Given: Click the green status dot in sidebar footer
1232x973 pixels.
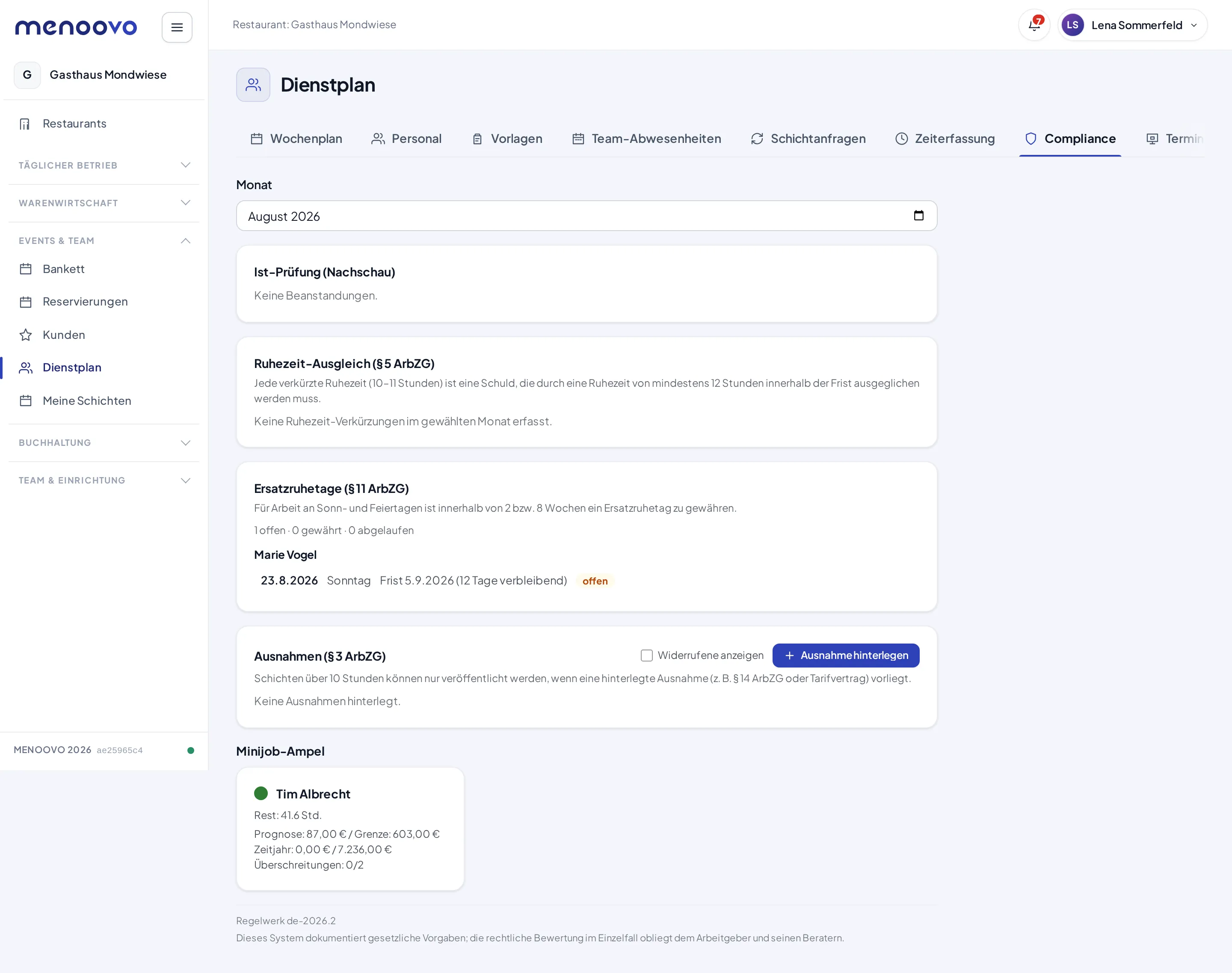Looking at the screenshot, I should coord(191,750).
